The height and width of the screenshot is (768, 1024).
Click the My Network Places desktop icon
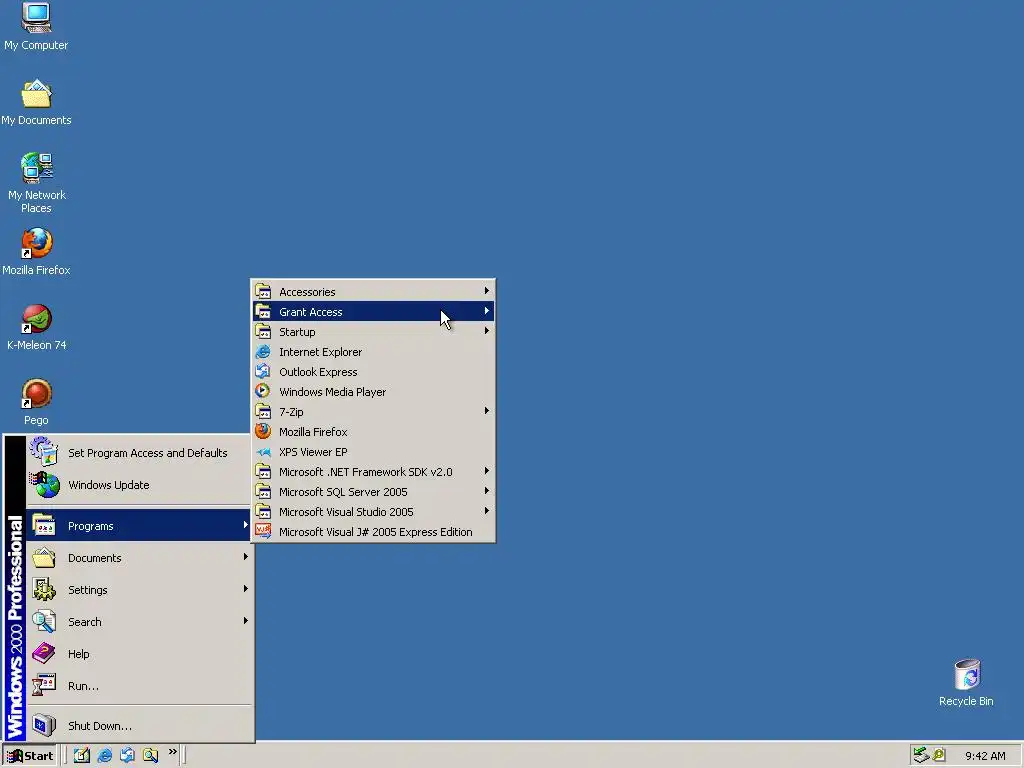37,183
